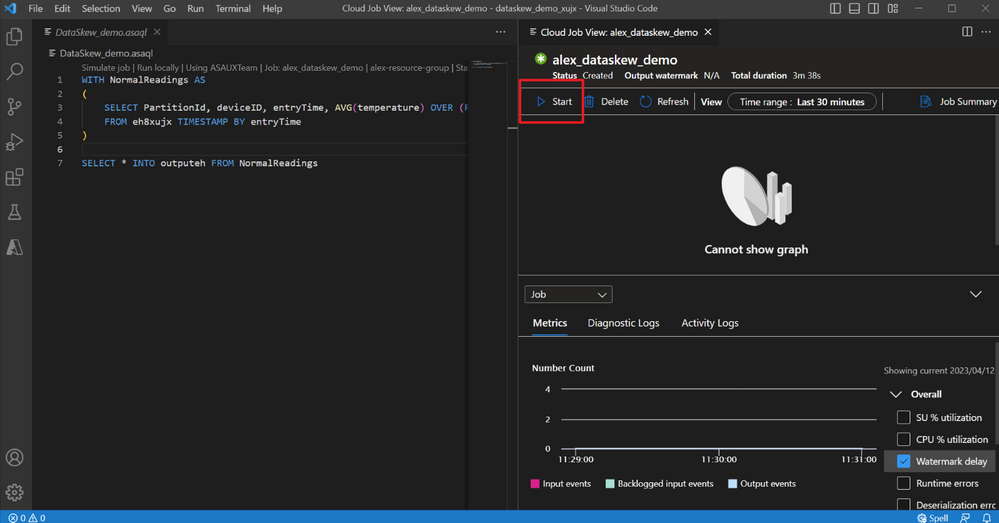Switch to the Diagnostic Logs tab
The width and height of the screenshot is (999, 523).
tap(623, 323)
